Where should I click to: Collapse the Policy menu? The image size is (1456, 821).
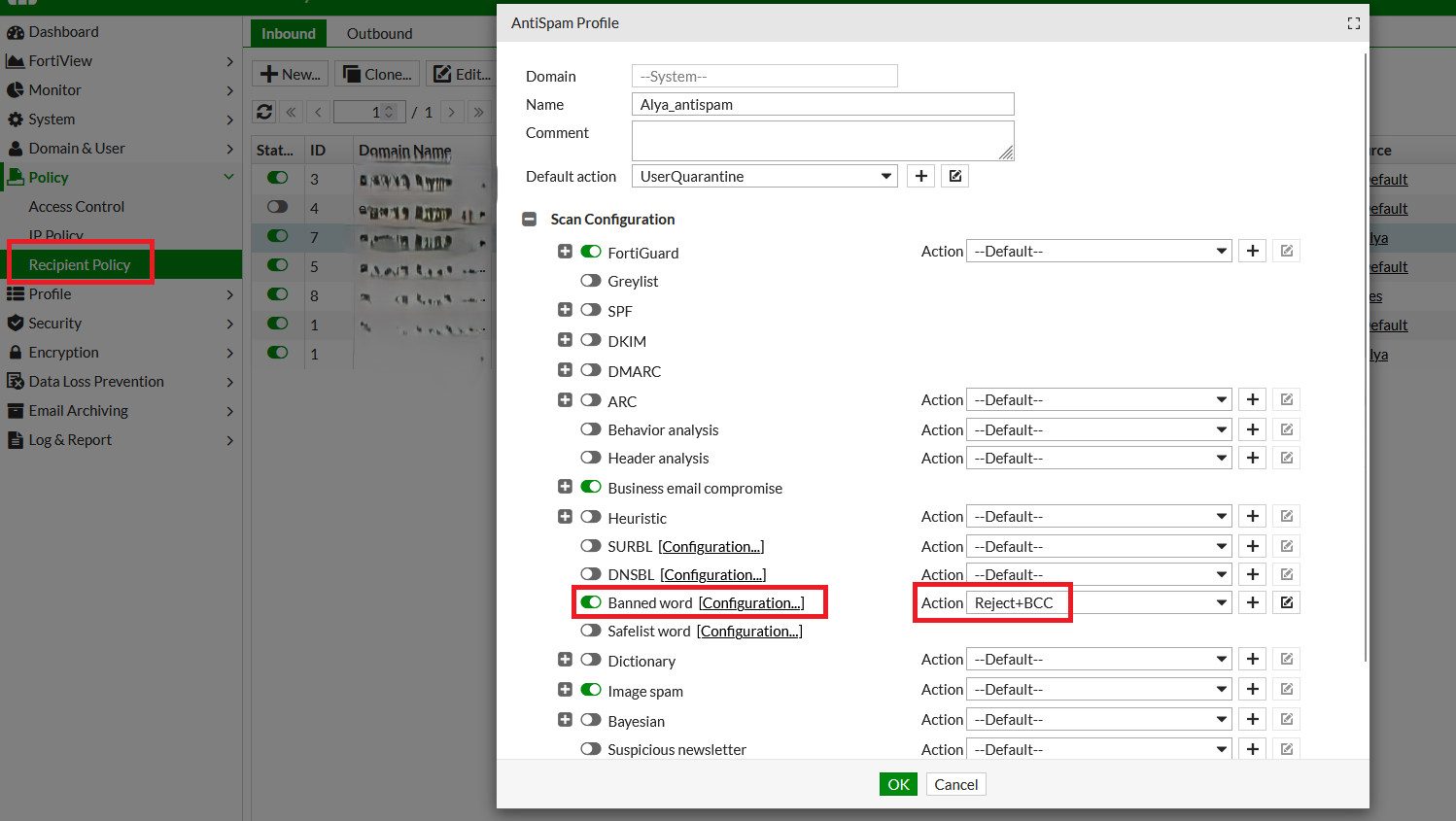(x=121, y=178)
